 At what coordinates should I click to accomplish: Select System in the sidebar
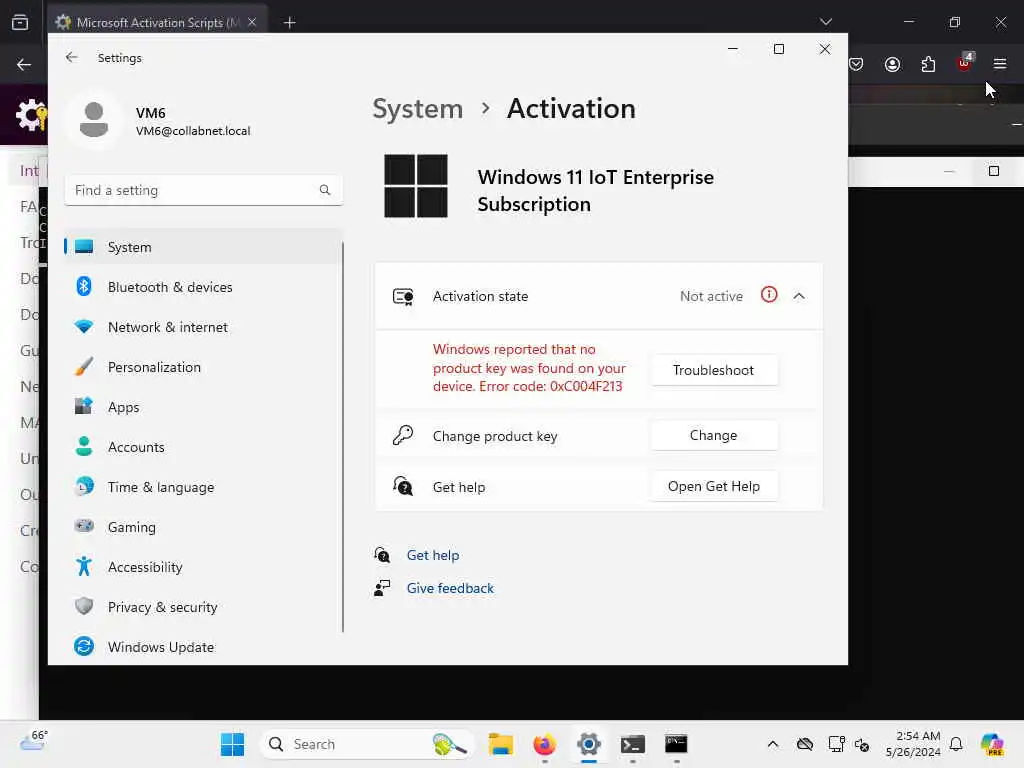tap(203, 247)
